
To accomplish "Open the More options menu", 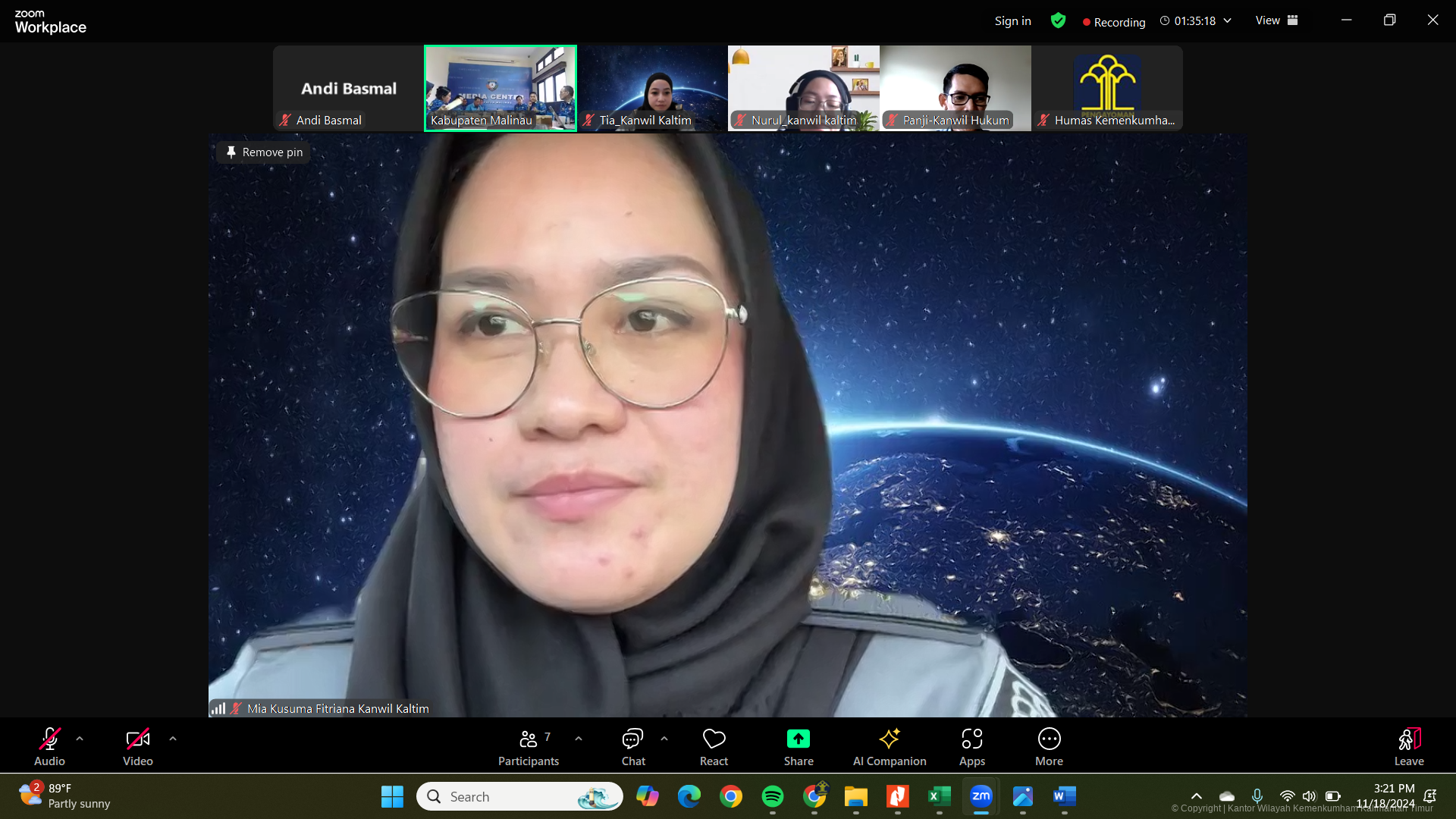I will (x=1050, y=746).
